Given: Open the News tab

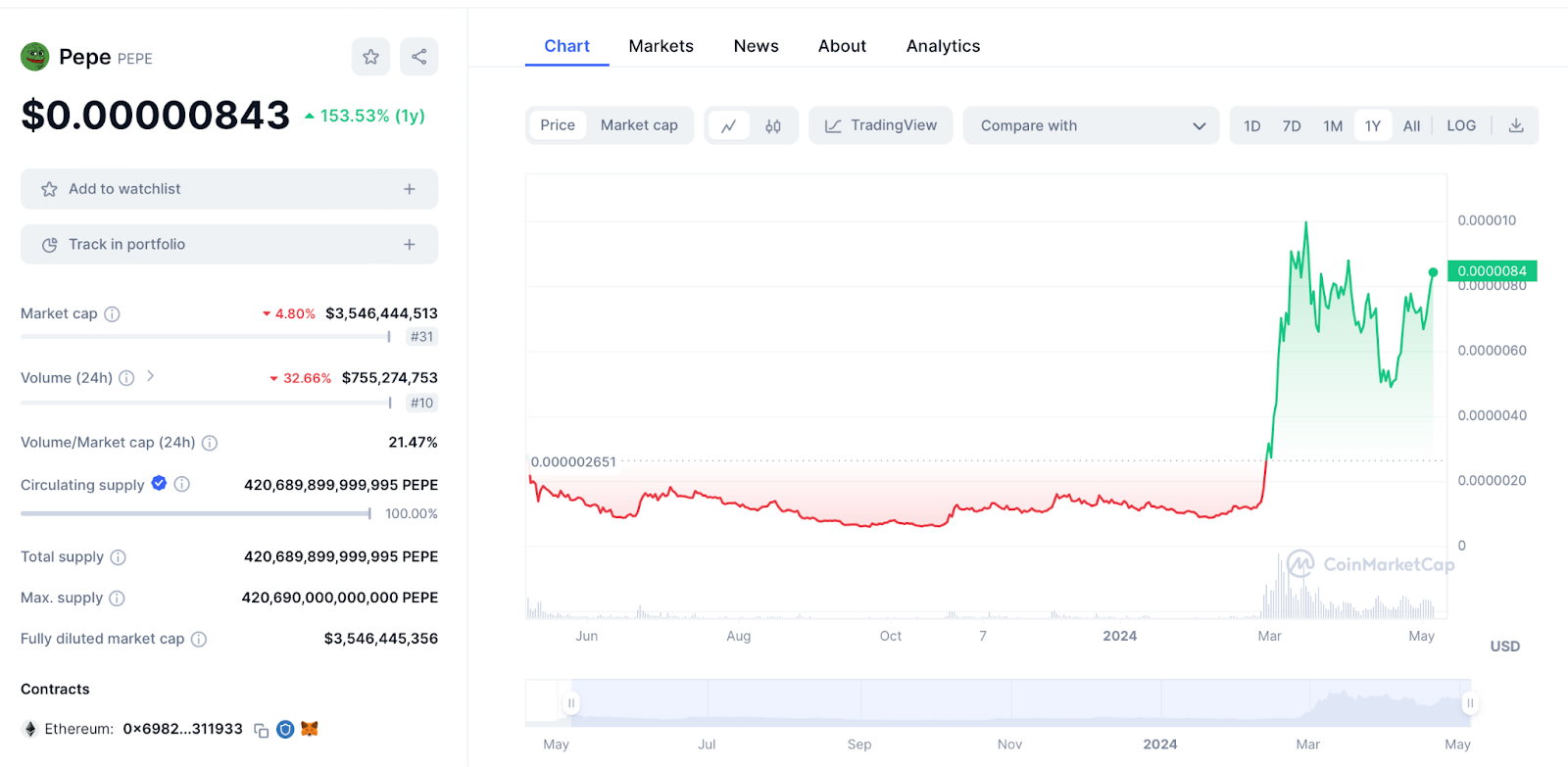Looking at the screenshot, I should (756, 46).
